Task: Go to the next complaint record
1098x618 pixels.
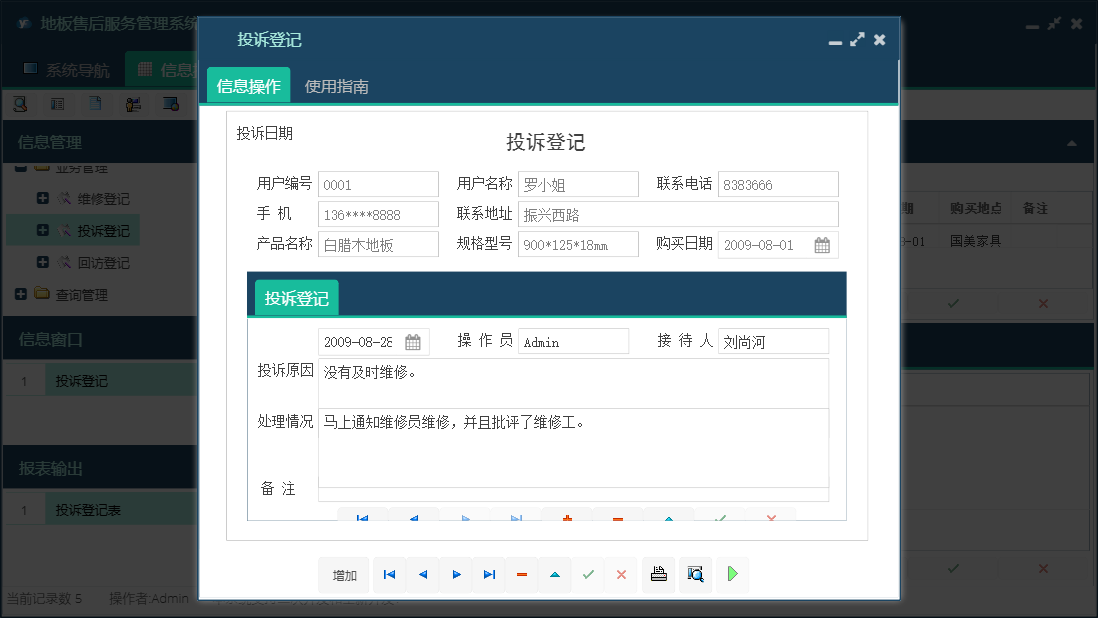Action: click(x=455, y=575)
